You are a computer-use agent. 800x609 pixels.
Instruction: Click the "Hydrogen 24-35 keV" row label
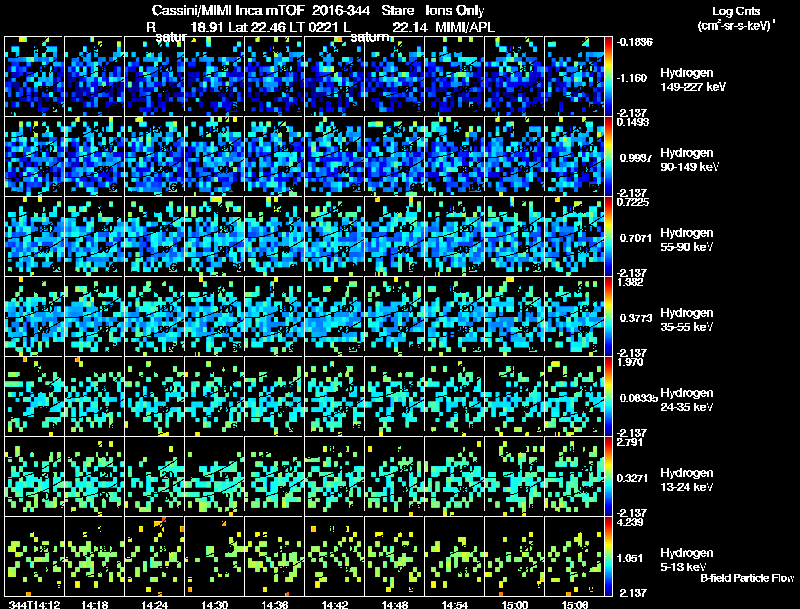pos(687,400)
